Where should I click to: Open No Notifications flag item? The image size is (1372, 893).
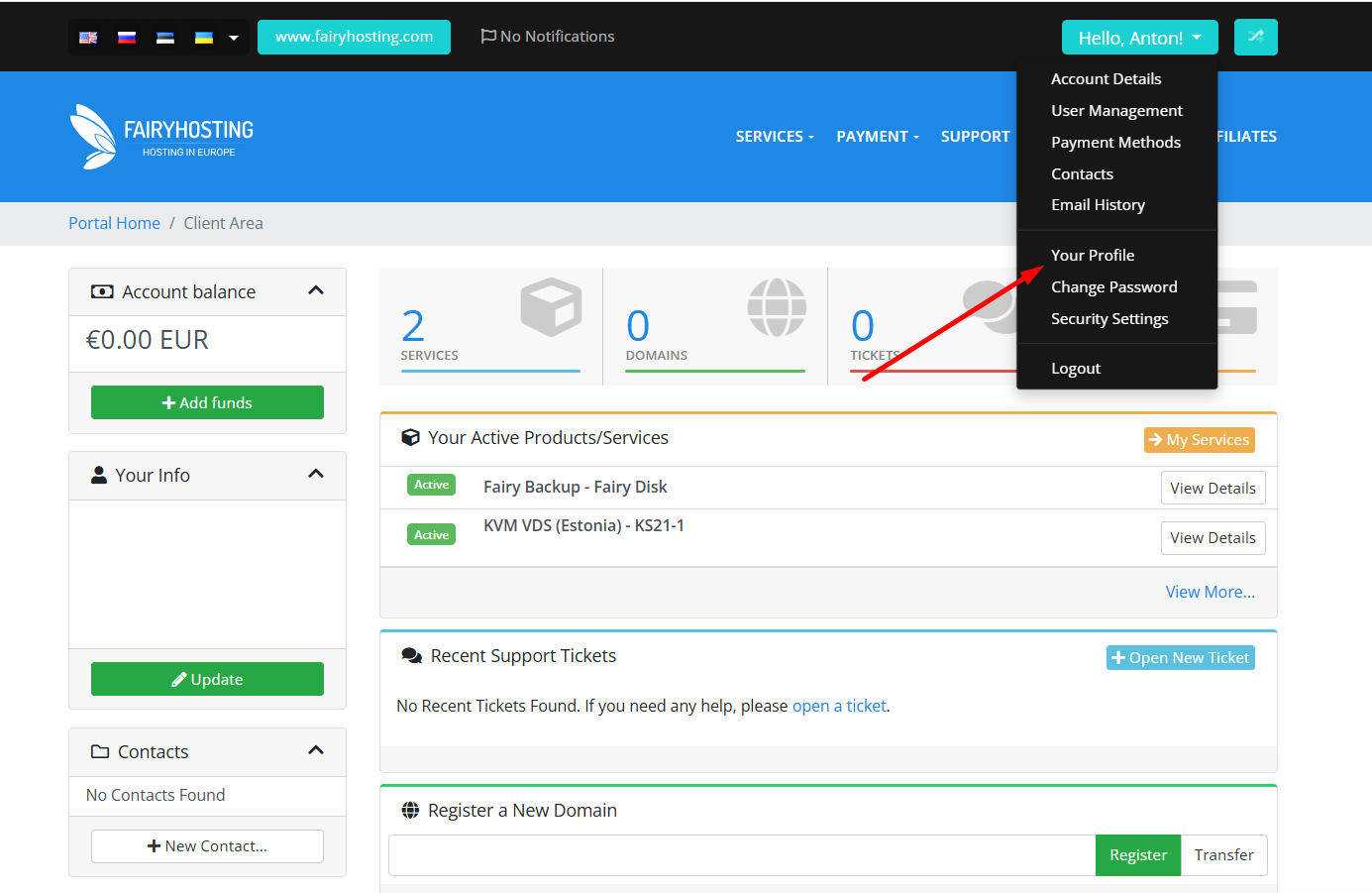[548, 37]
